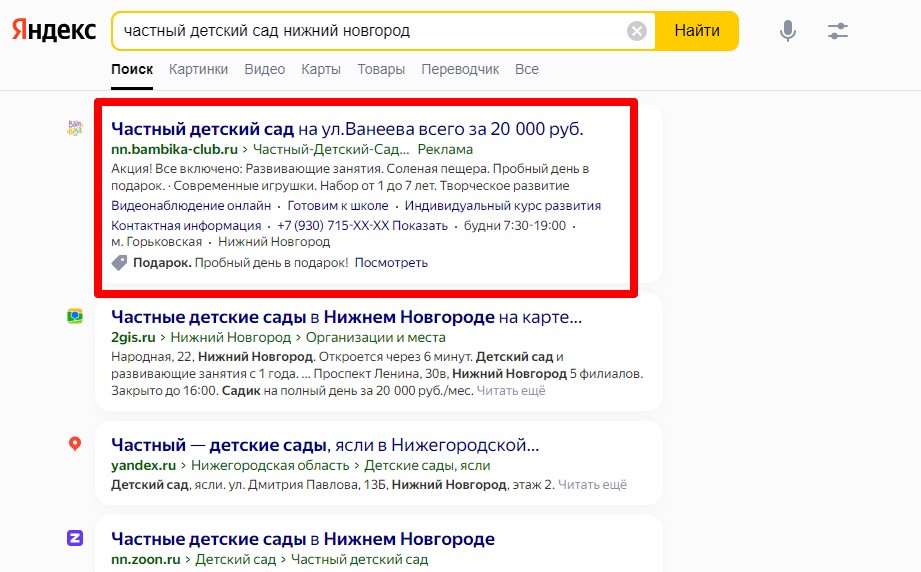Open the Yandex logo homepage

point(53,31)
